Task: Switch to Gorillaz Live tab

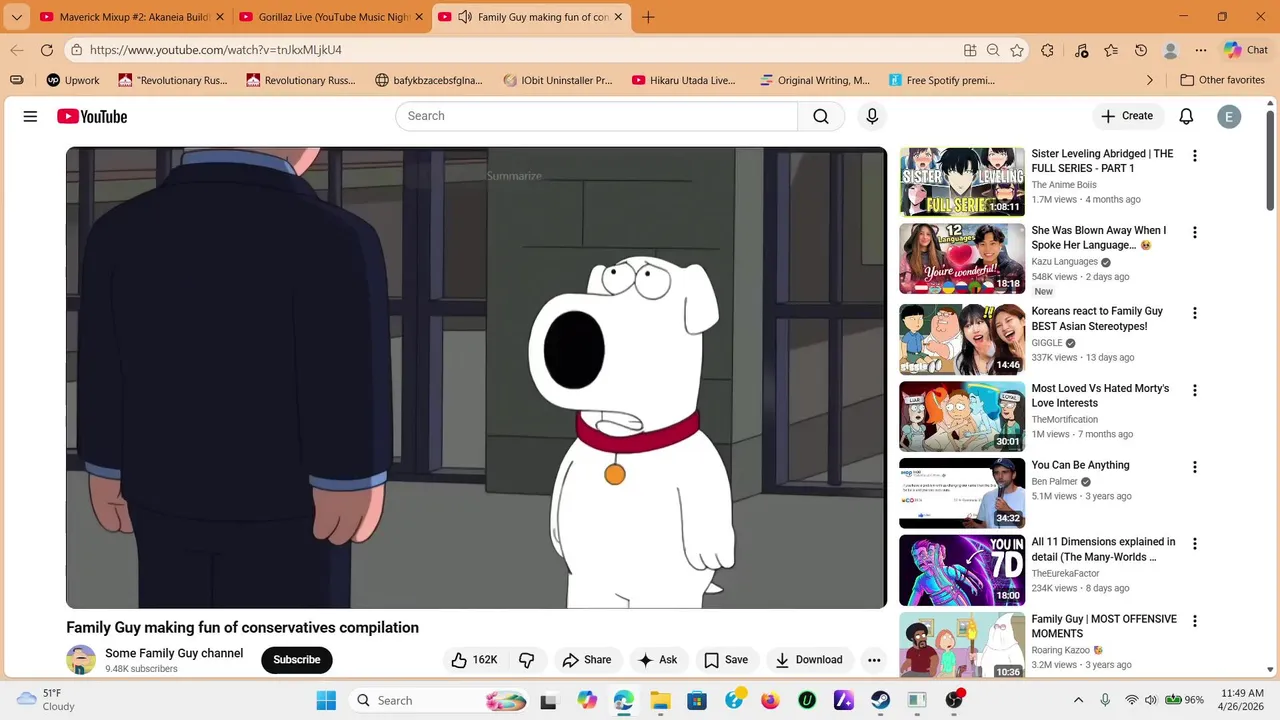Action: [x=333, y=17]
